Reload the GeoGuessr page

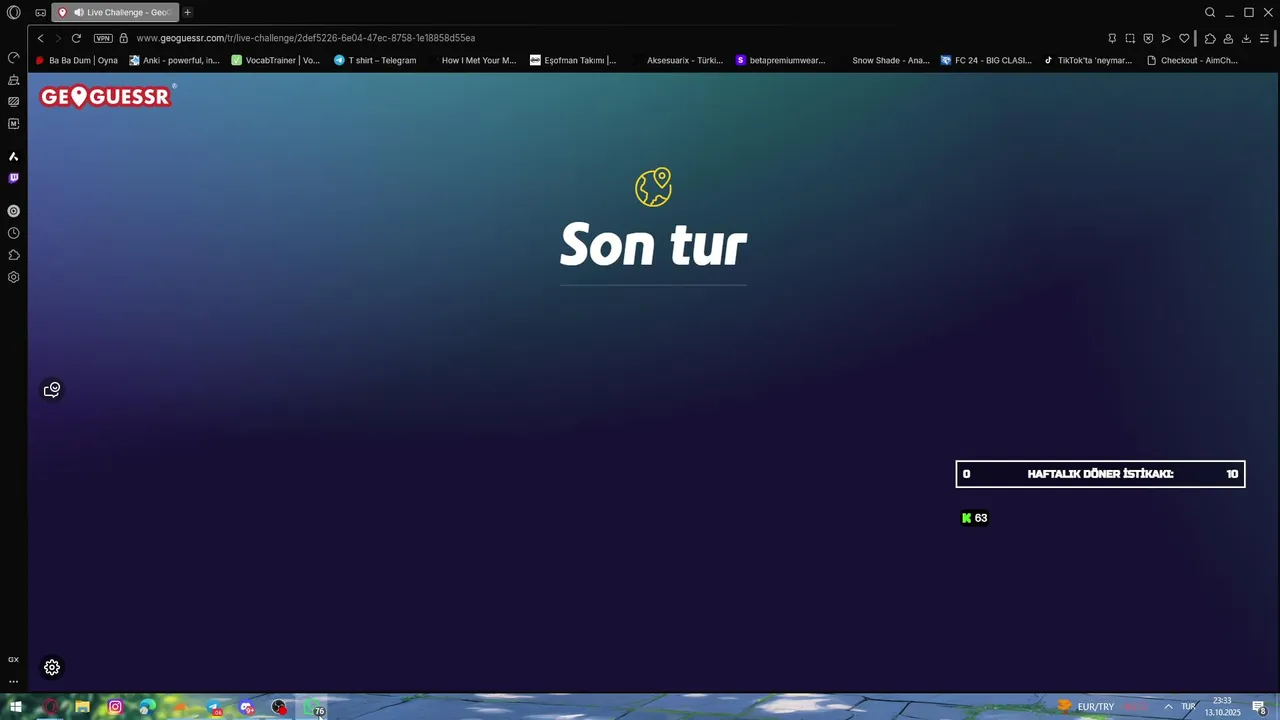tap(76, 38)
